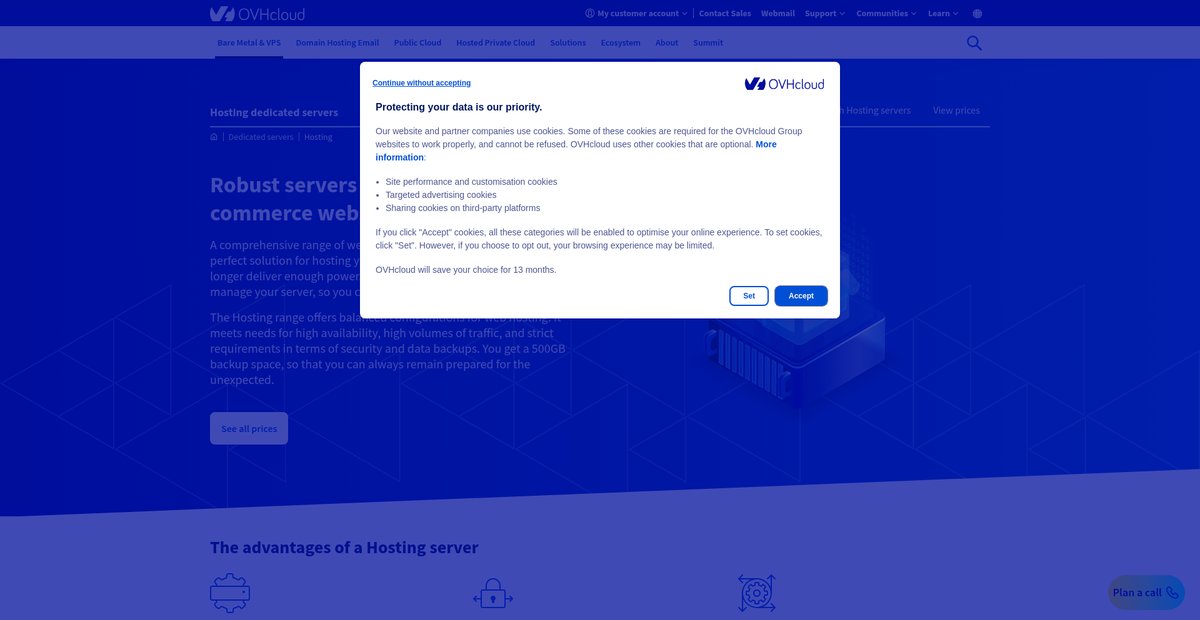Click the Webmail link
Image resolution: width=1200 pixels, height=620 pixels.
point(778,14)
